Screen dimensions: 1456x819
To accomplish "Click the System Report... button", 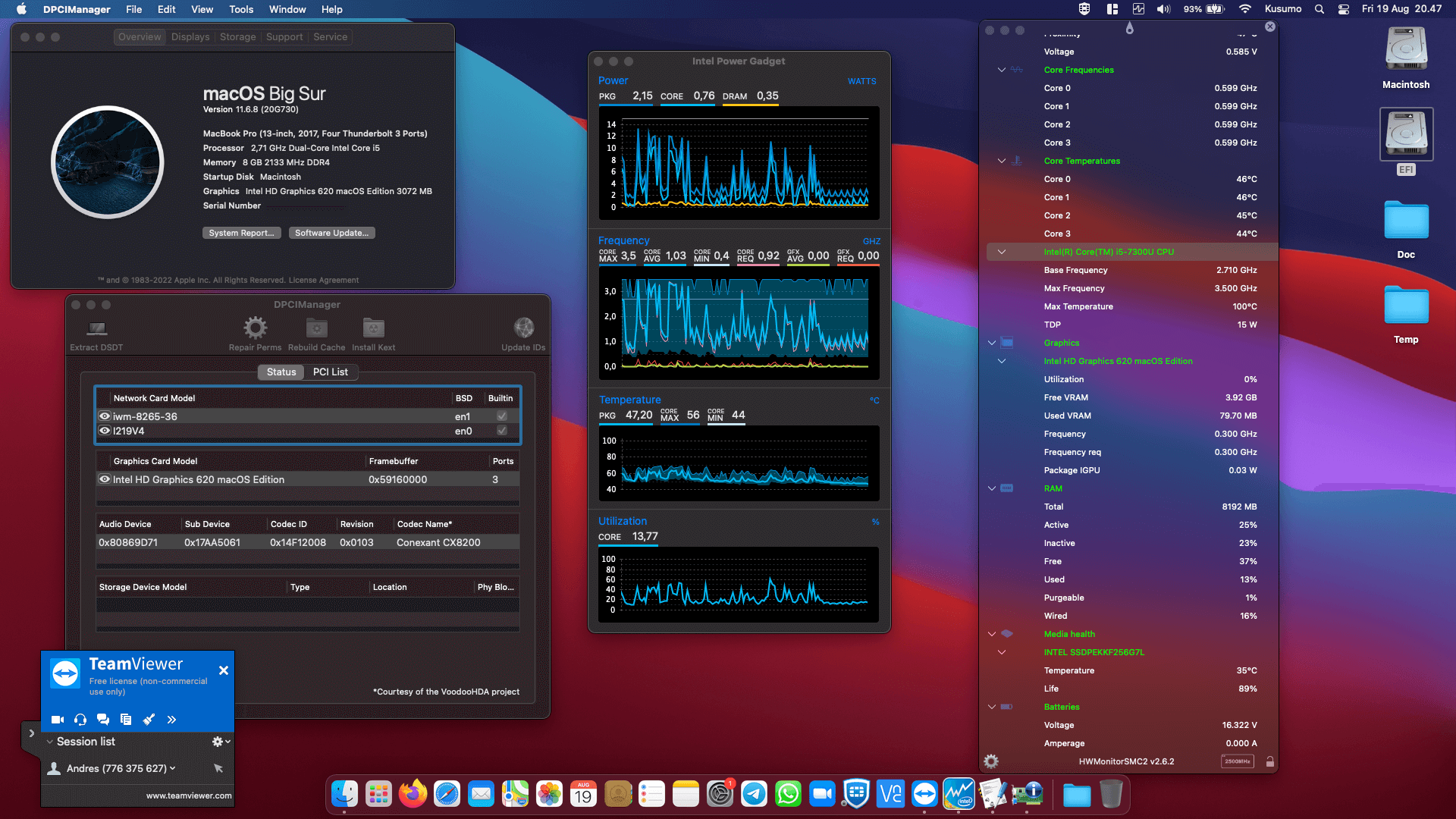I will coord(242,233).
